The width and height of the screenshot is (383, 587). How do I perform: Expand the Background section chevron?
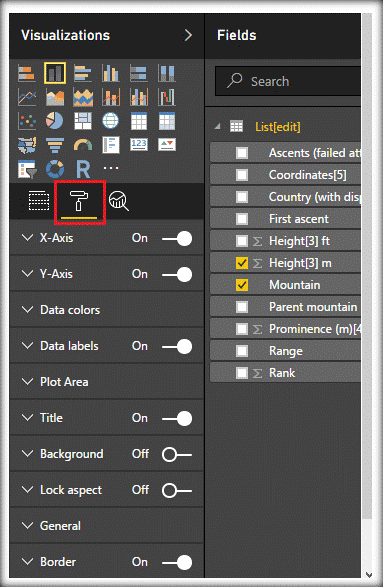pyautogui.click(x=27, y=453)
